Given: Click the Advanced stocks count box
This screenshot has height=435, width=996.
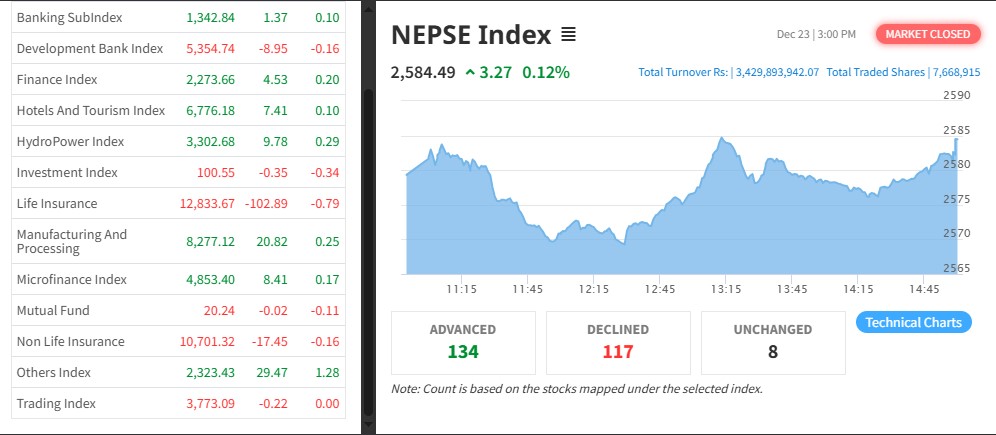Looking at the screenshot, I should tap(463, 341).
